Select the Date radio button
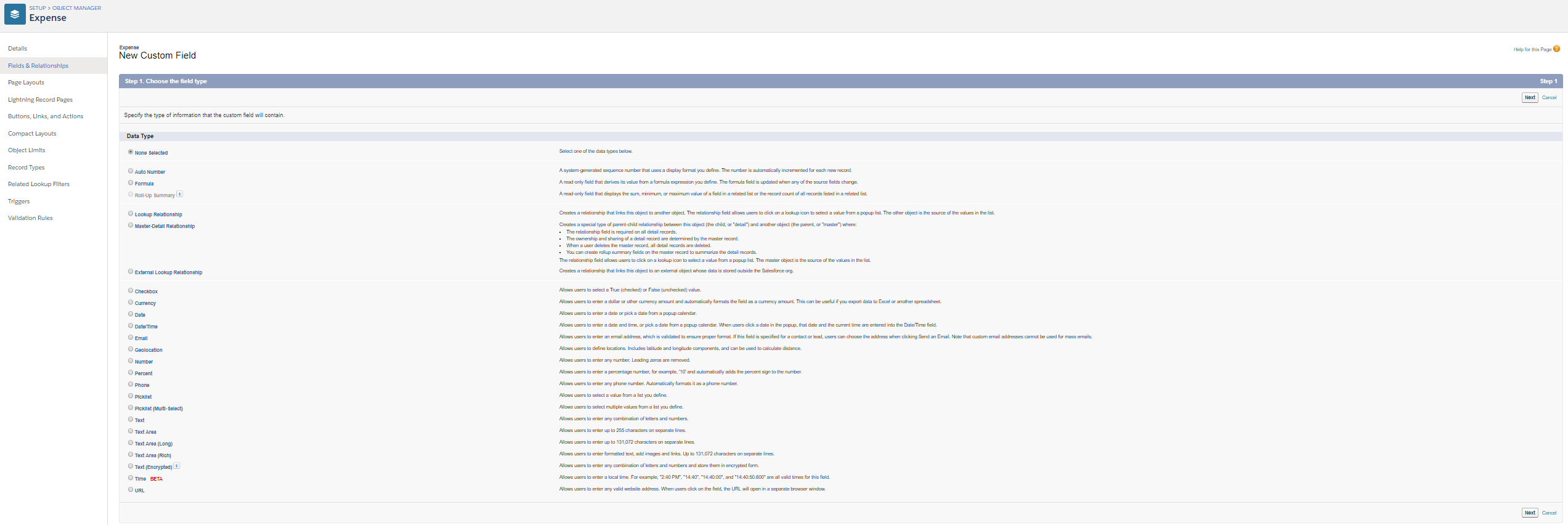Image resolution: width=1568 pixels, height=525 pixels. (x=131, y=314)
